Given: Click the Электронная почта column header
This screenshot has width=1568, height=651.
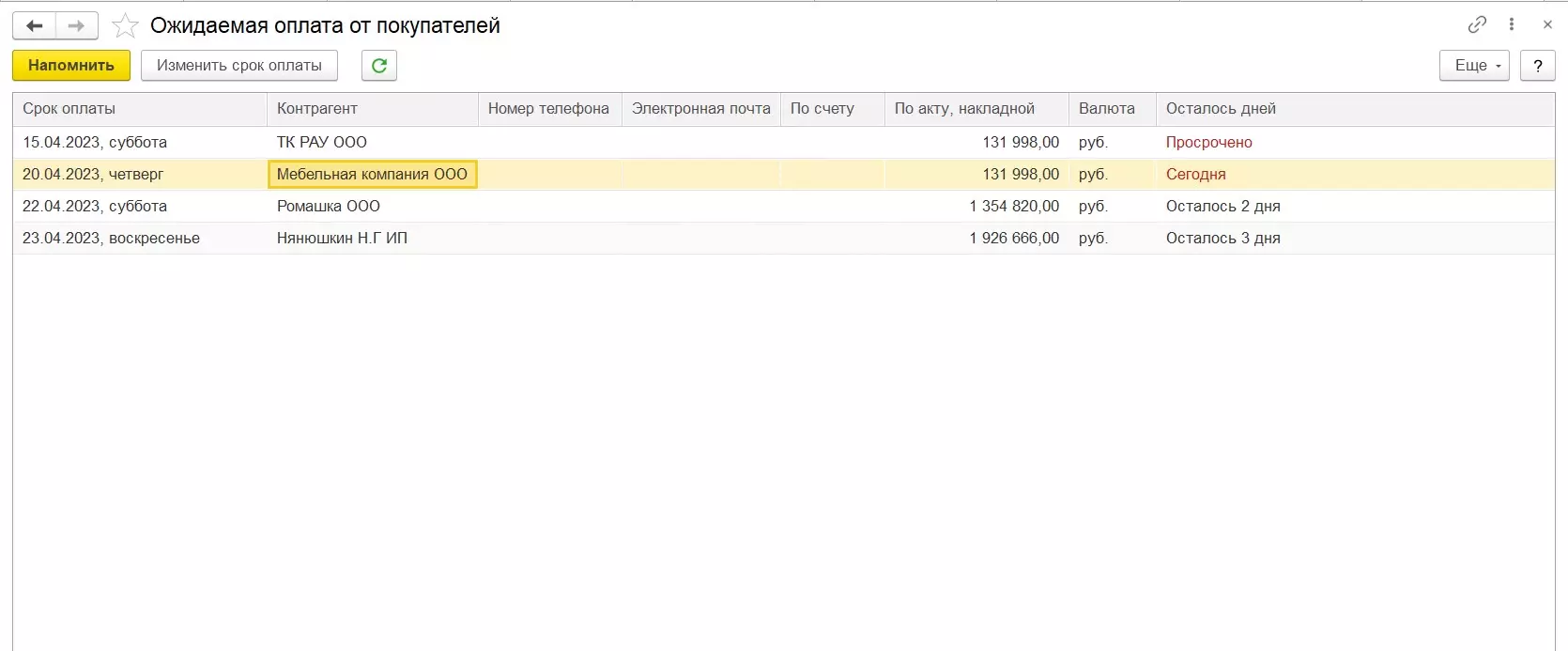Looking at the screenshot, I should coord(700,109).
